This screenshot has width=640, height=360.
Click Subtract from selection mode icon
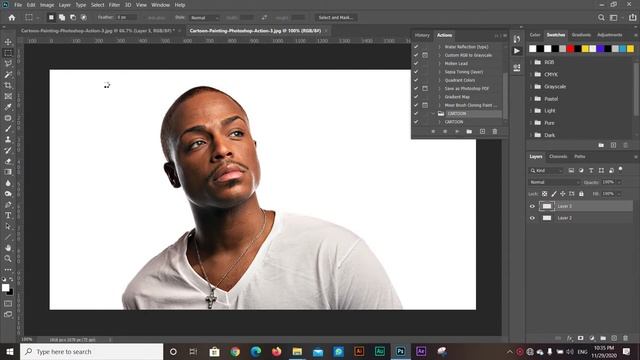(x=73, y=18)
